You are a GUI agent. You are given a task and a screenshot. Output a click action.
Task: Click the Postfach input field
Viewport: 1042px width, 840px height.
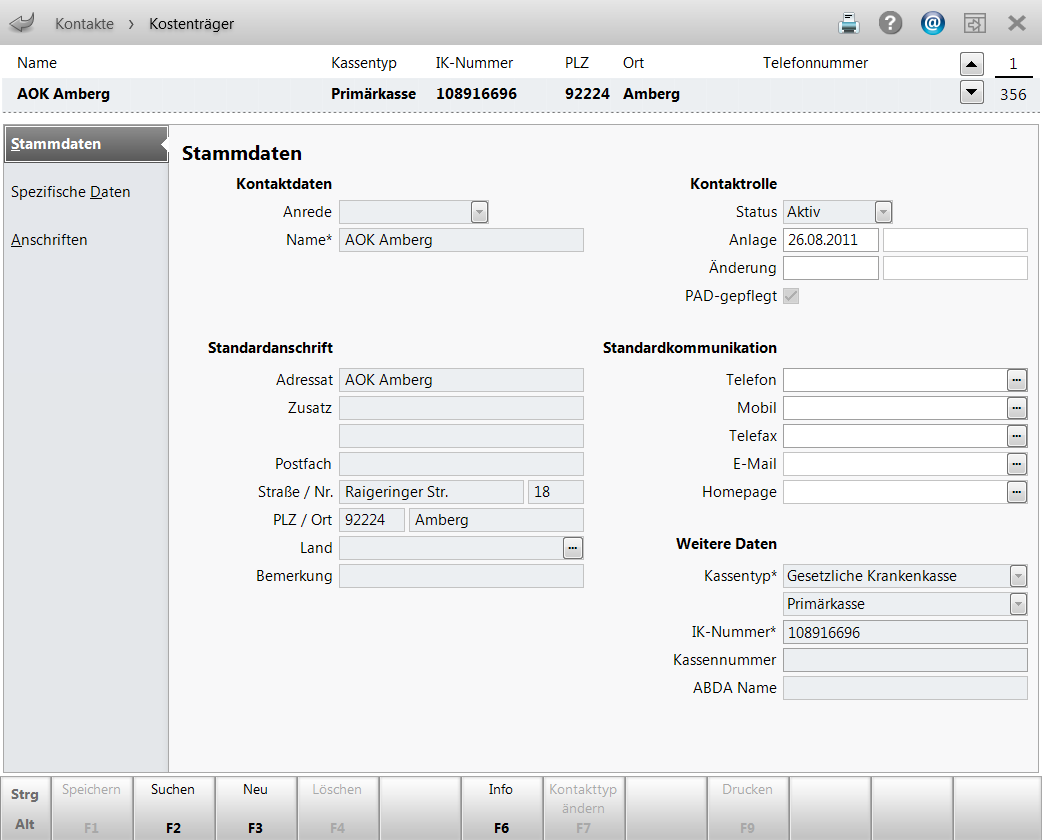pyautogui.click(x=461, y=464)
